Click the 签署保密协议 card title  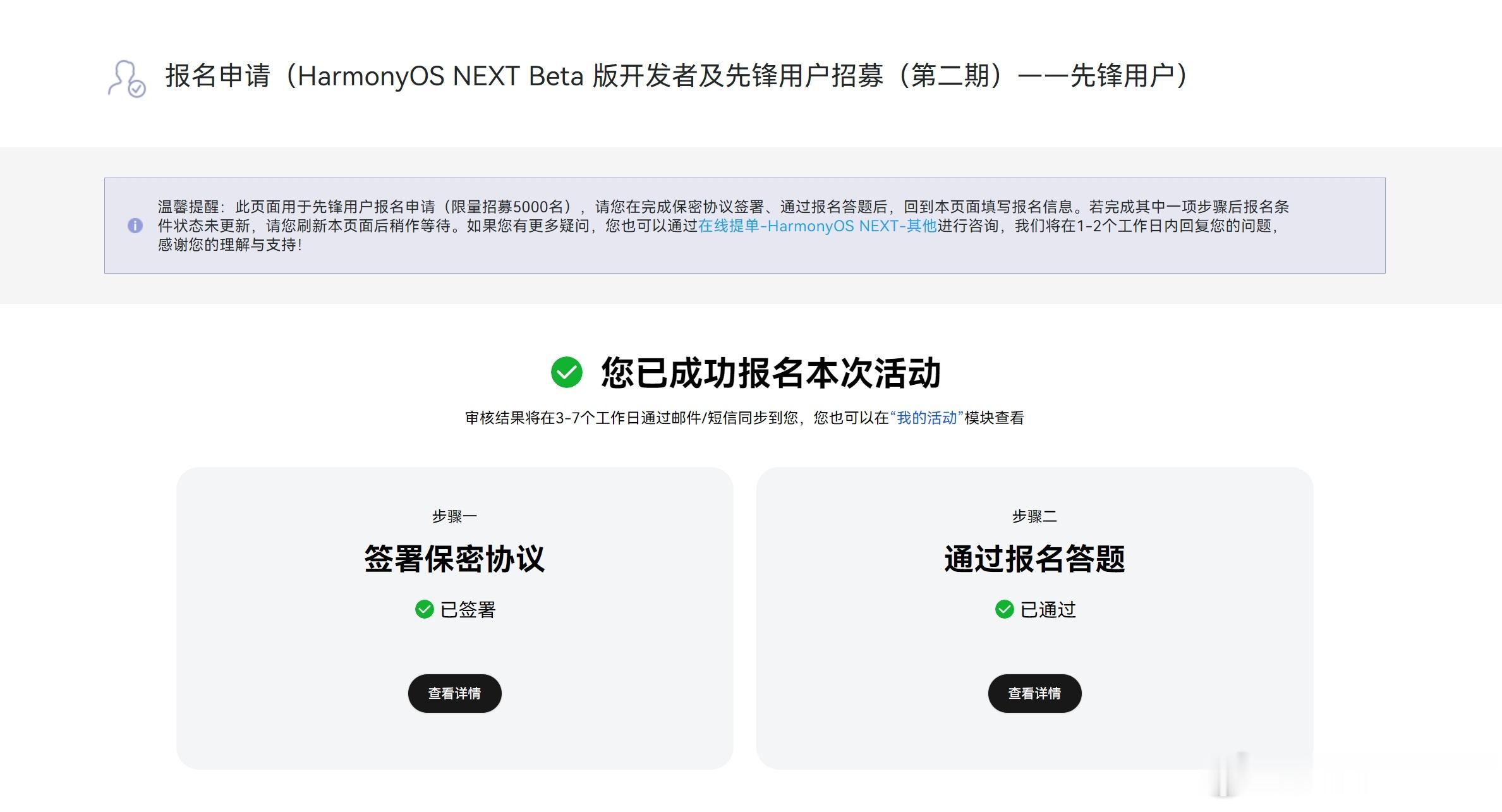click(454, 559)
